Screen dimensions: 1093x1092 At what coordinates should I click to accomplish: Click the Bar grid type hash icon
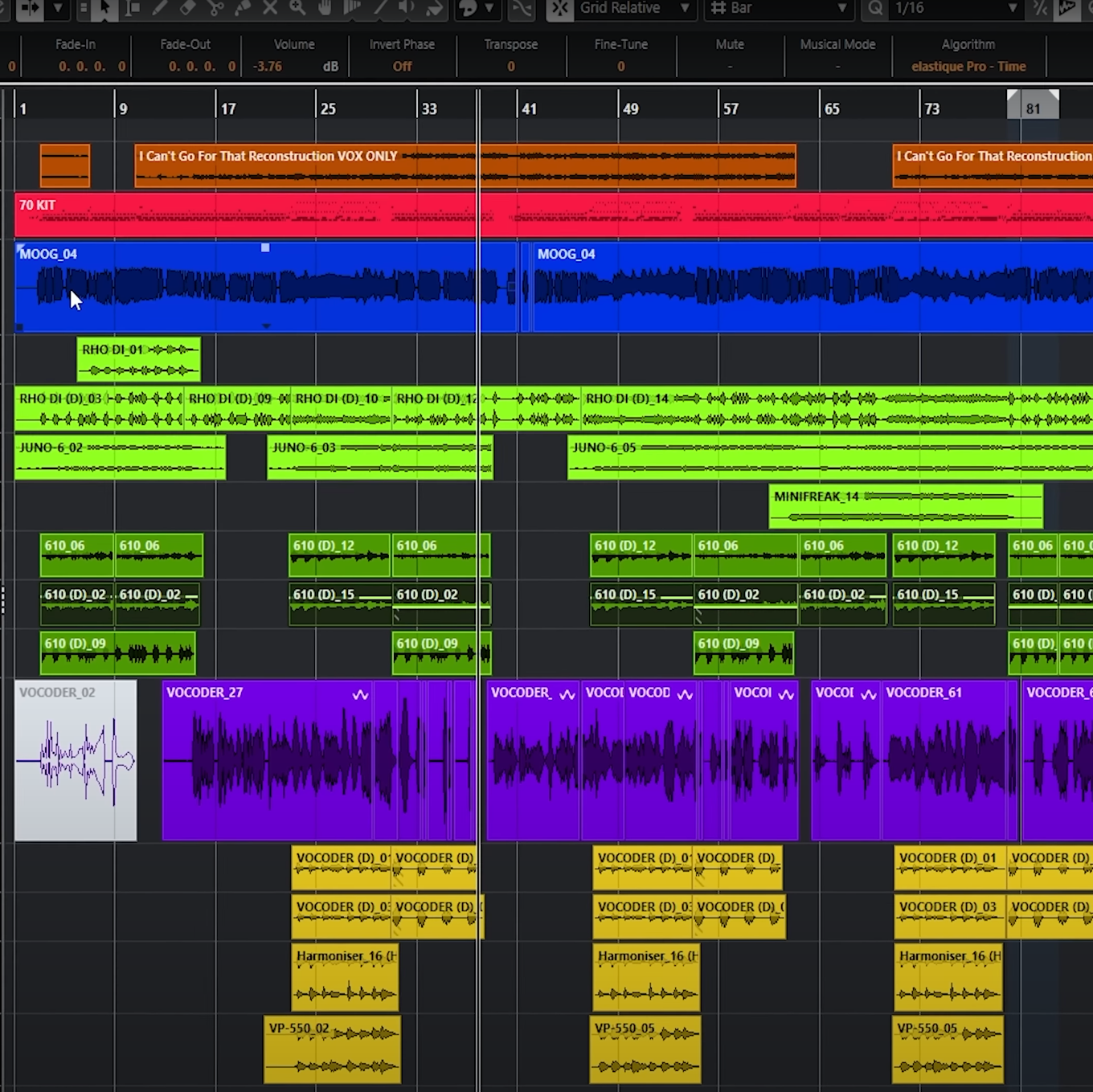coord(718,8)
